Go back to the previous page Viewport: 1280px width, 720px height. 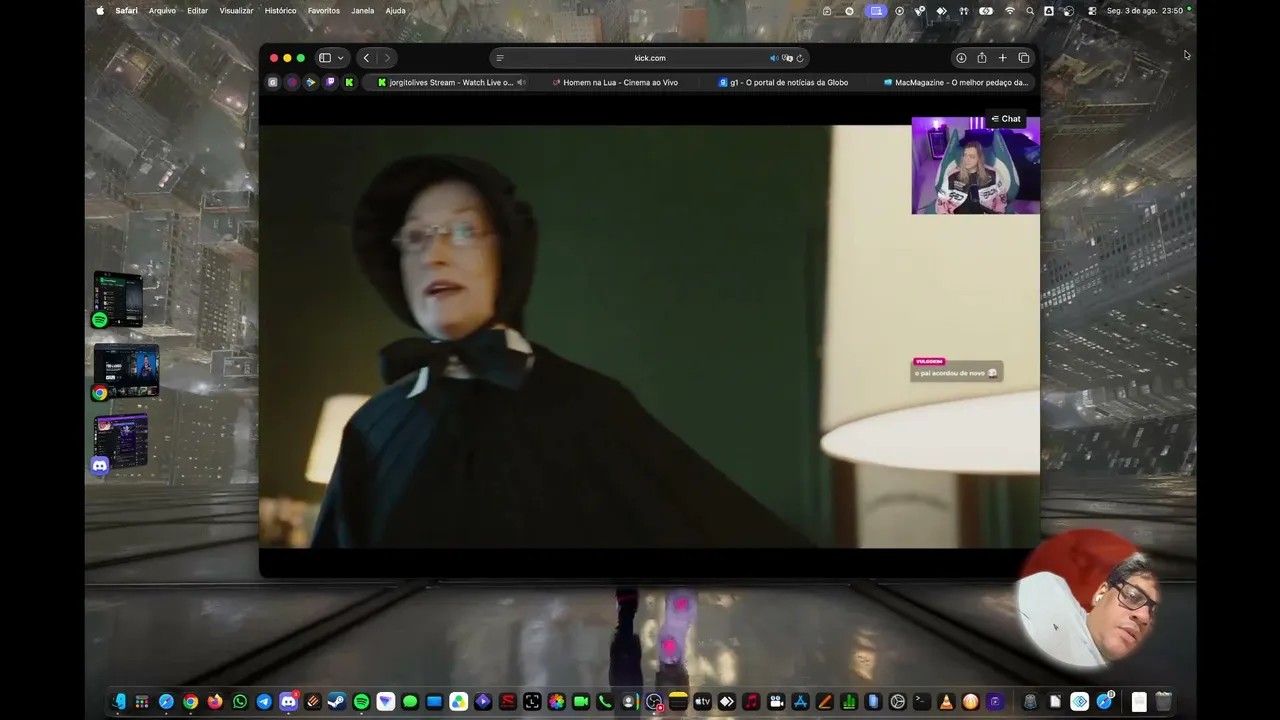[x=366, y=58]
